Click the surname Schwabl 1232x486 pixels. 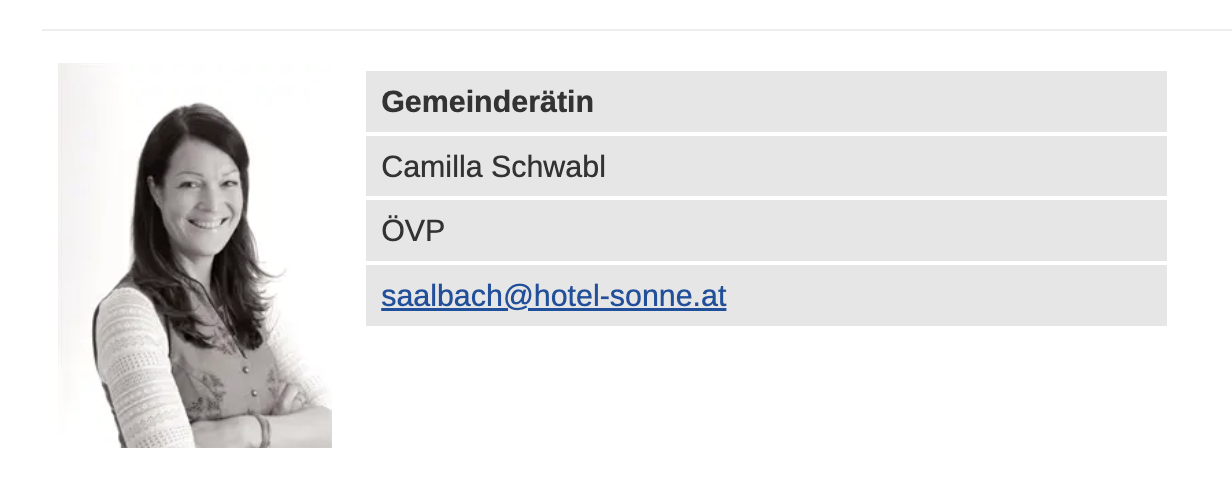tap(548, 167)
